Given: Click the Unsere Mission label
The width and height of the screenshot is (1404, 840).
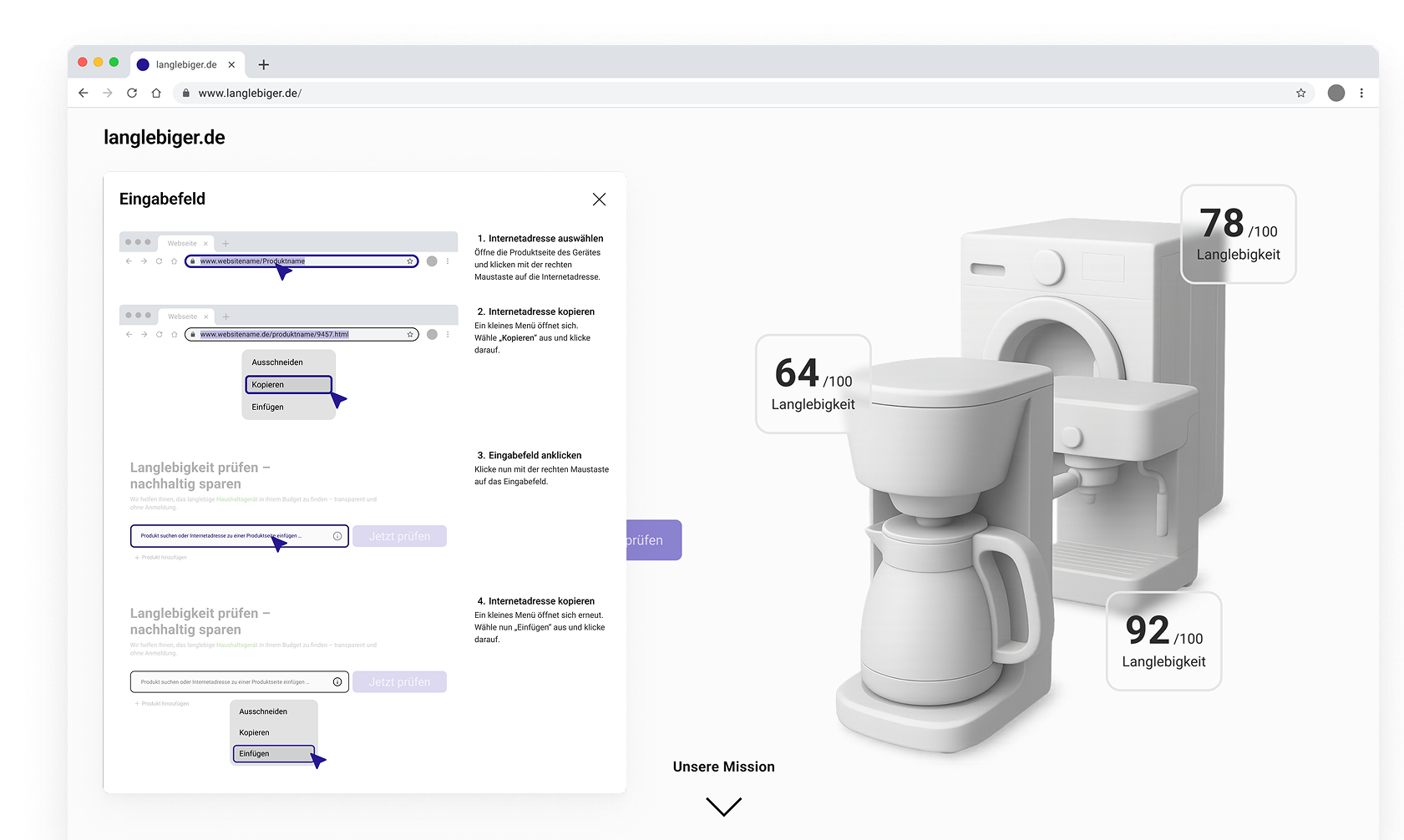Looking at the screenshot, I should tap(723, 767).
